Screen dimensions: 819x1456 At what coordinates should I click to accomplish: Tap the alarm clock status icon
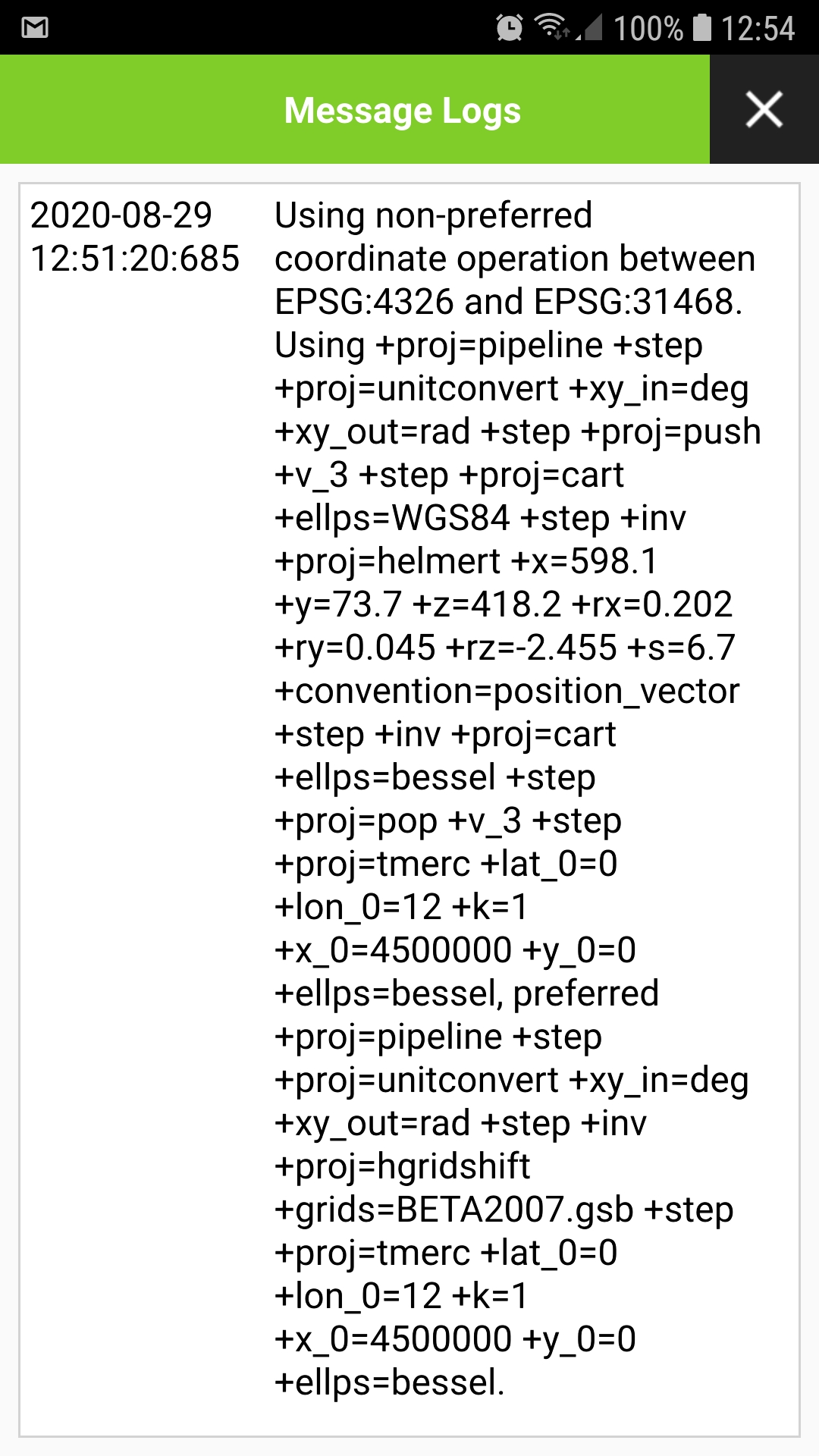tap(510, 28)
